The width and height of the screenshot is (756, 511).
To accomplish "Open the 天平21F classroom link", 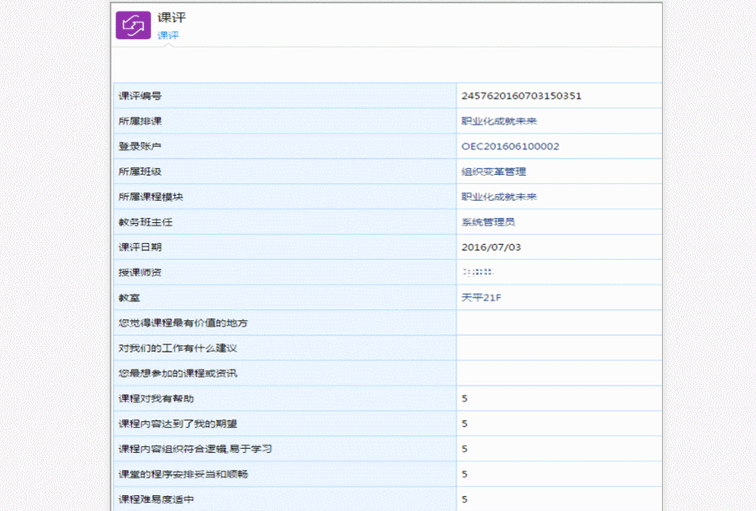I will pos(481,297).
